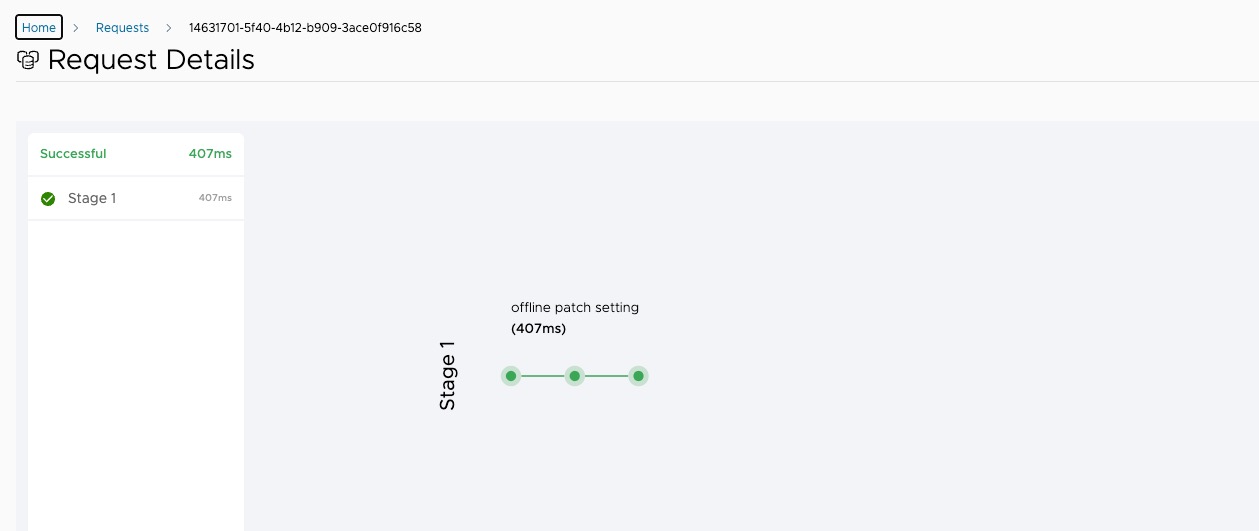The image size is (1259, 531).
Task: Click the request ID in the breadcrumb
Action: [305, 28]
